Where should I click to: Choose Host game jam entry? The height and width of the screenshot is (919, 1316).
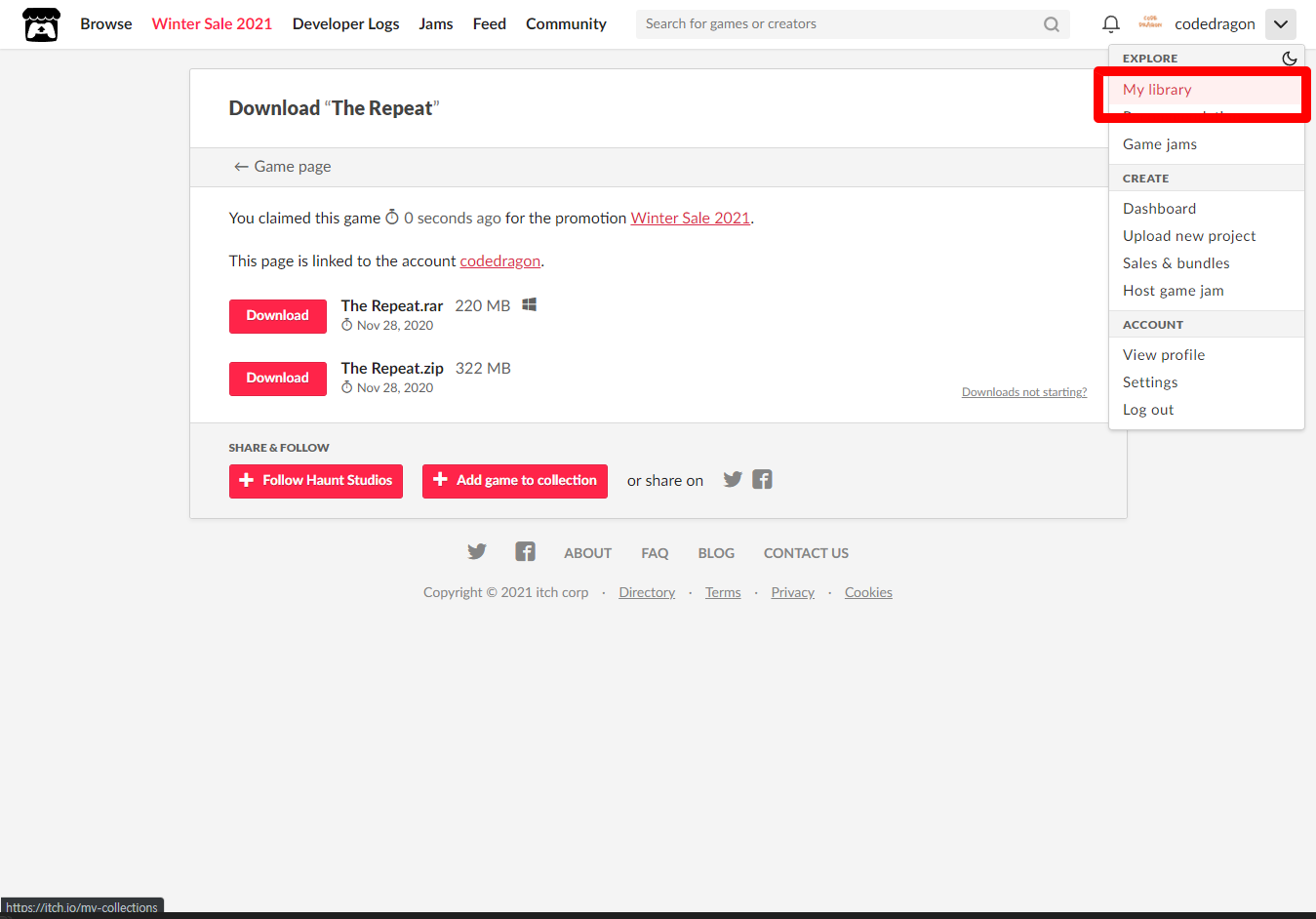coord(1207,291)
